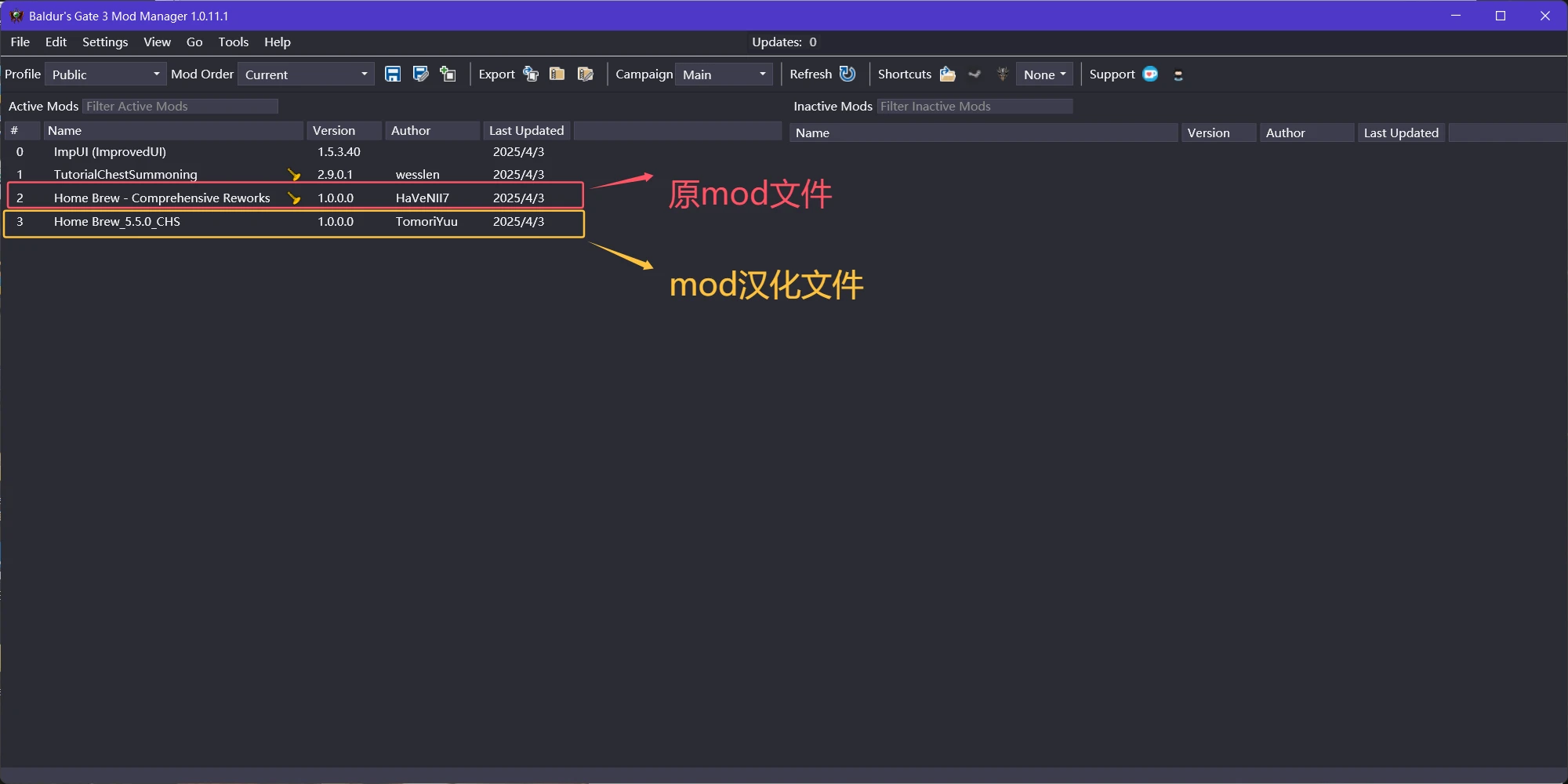Viewport: 1568px width, 784px height.
Task: Click the Export label in toolbar
Action: click(x=496, y=74)
